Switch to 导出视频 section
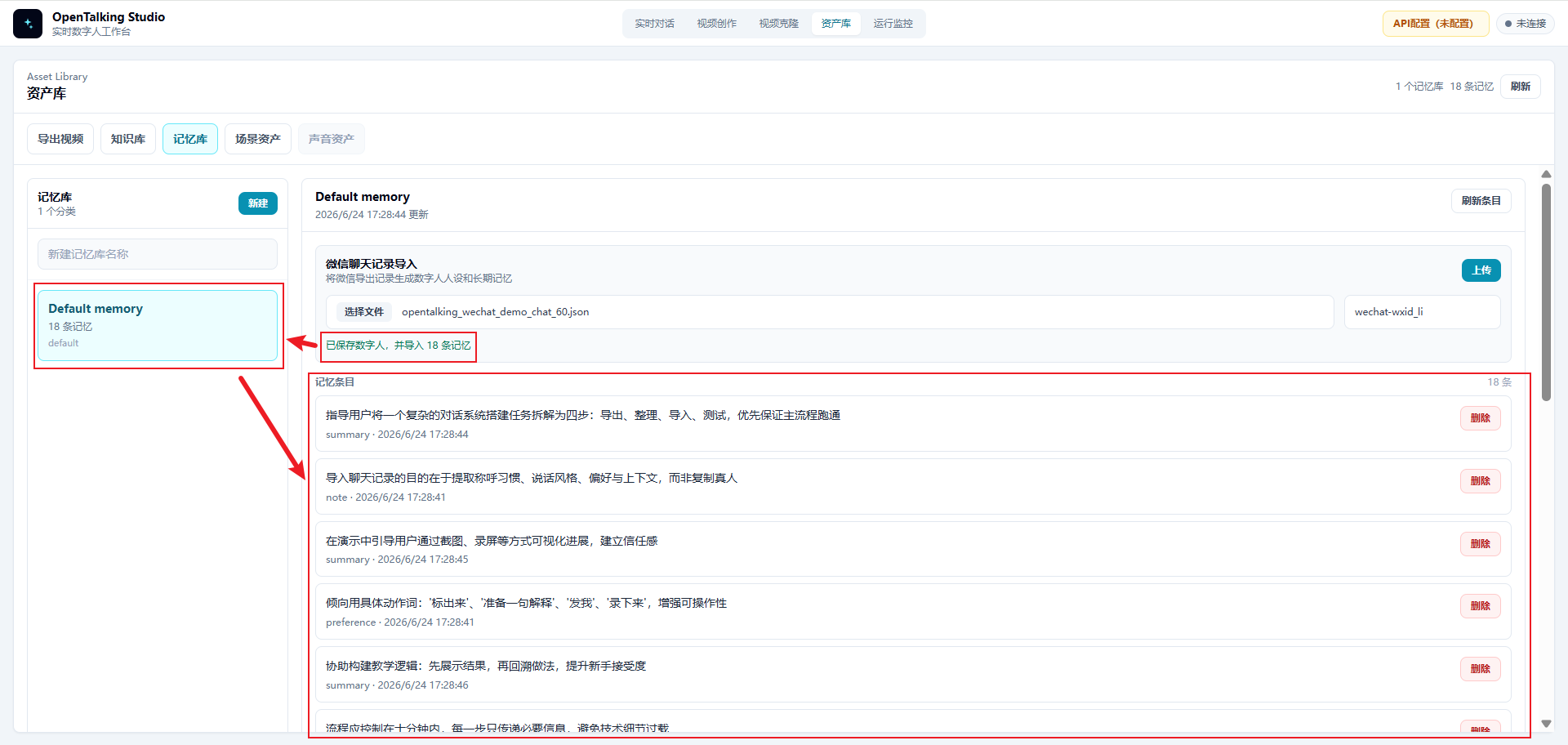This screenshot has height=745, width=1568. 60,139
